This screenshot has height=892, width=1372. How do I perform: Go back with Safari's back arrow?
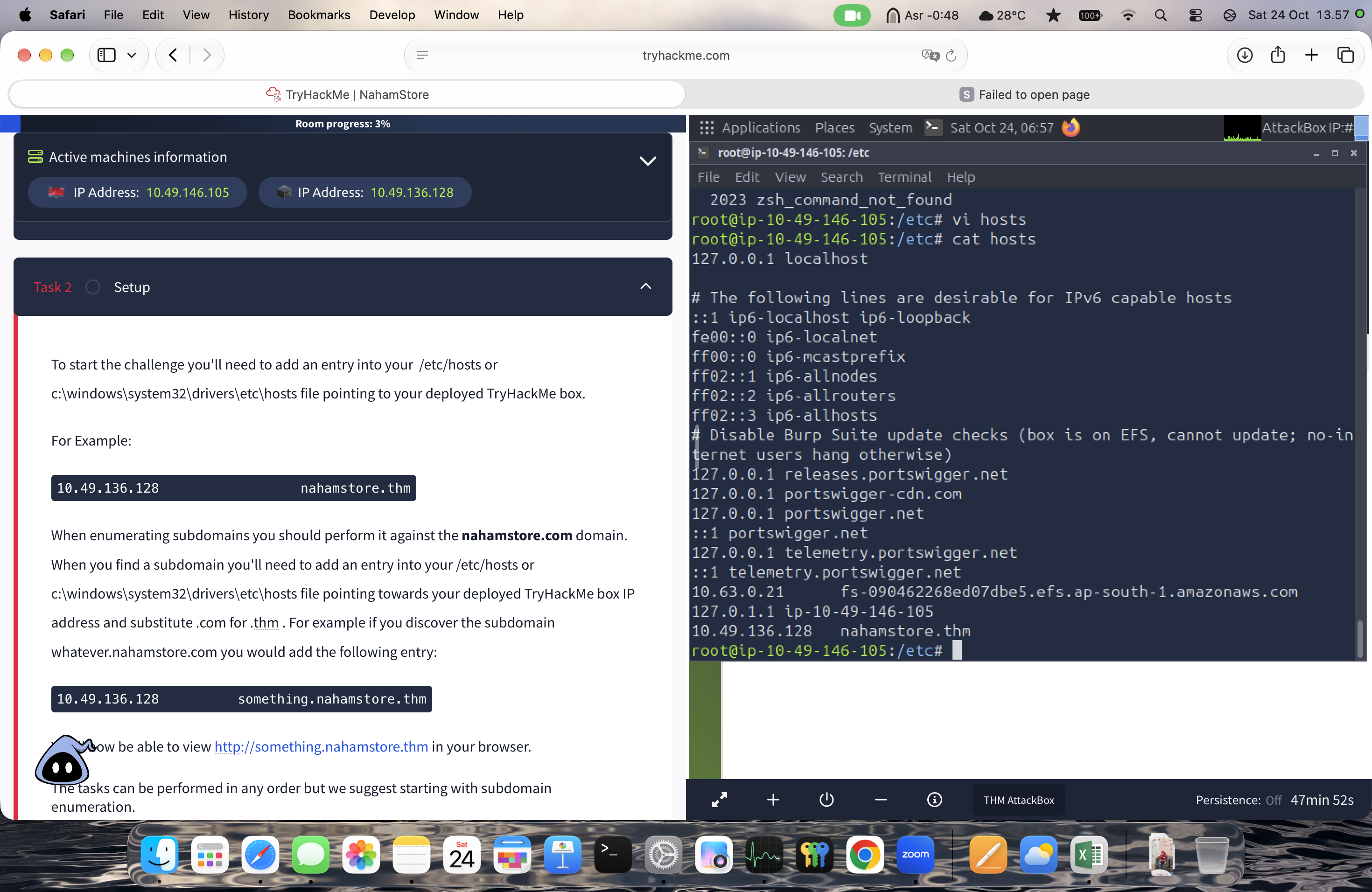pos(173,56)
